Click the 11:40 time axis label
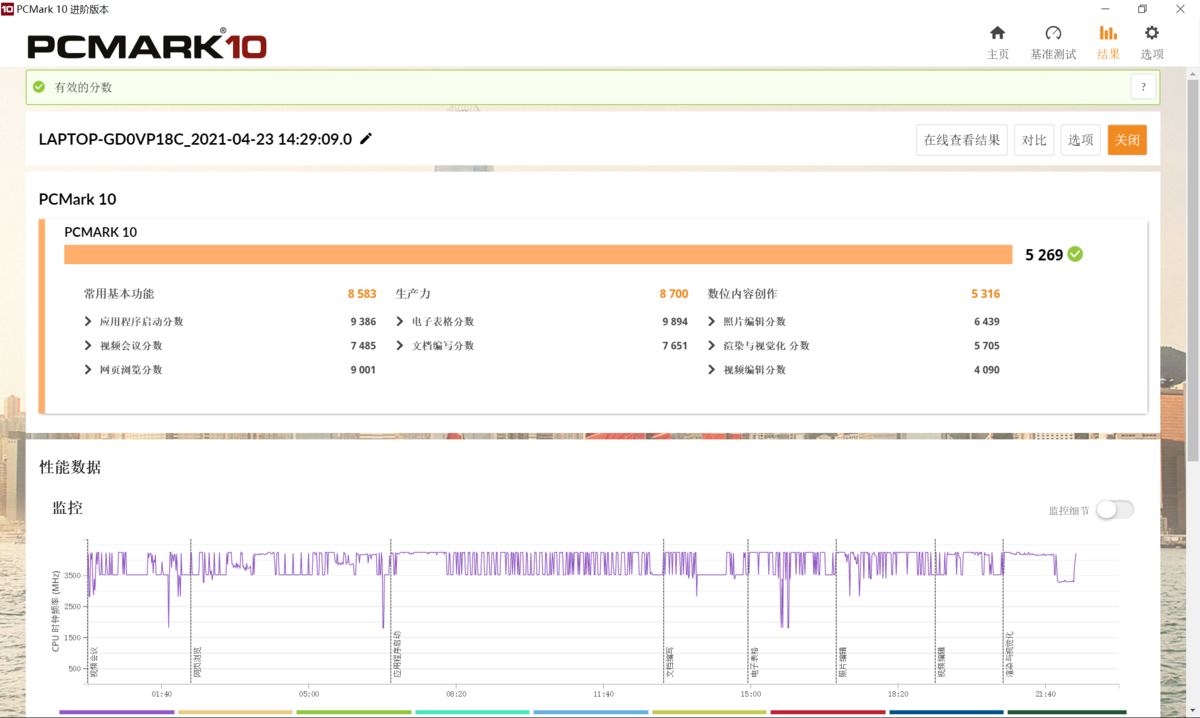 pos(603,694)
